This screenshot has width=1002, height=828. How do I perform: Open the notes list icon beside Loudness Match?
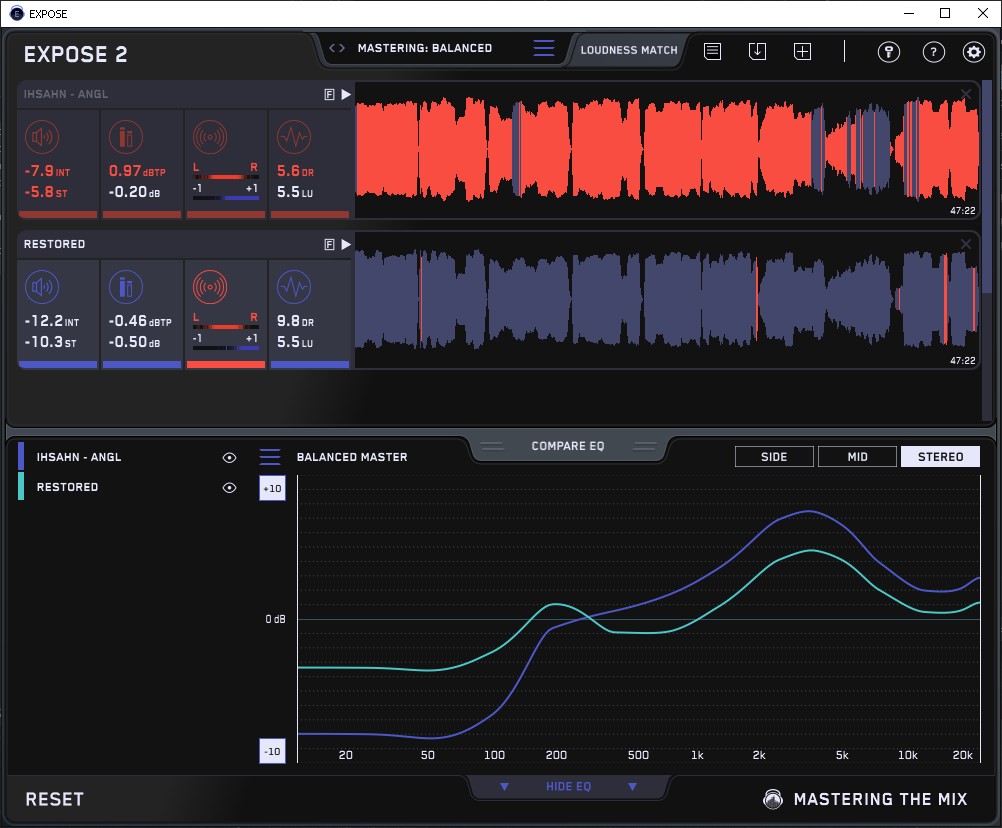point(712,51)
